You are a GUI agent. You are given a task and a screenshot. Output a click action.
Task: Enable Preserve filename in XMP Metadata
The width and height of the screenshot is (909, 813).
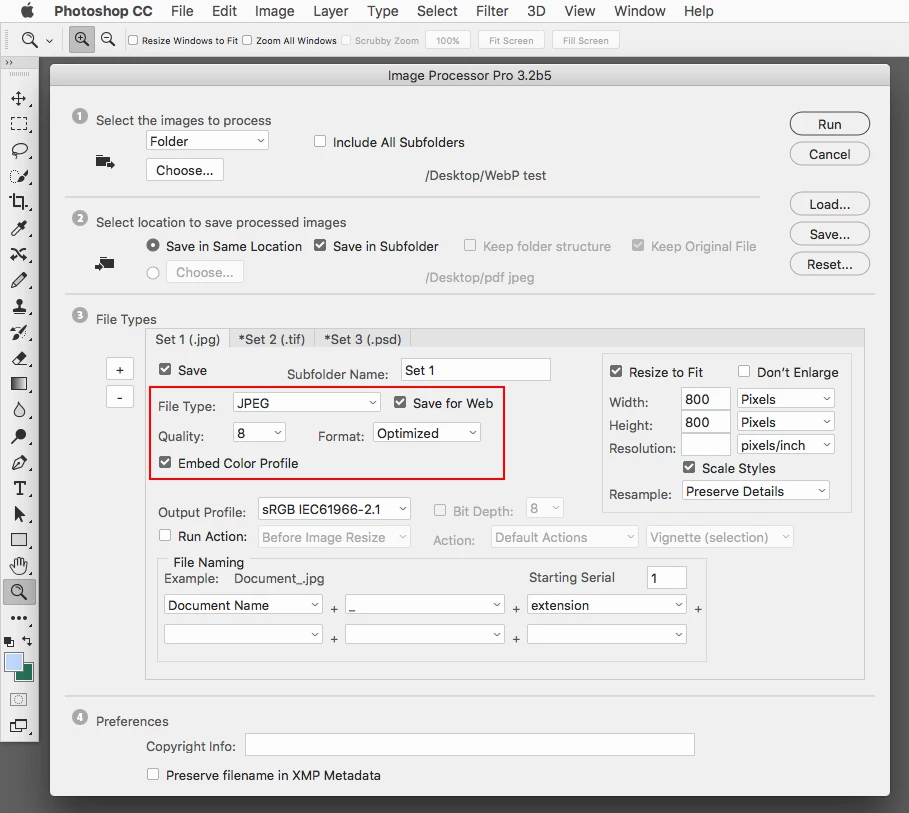[x=153, y=774]
